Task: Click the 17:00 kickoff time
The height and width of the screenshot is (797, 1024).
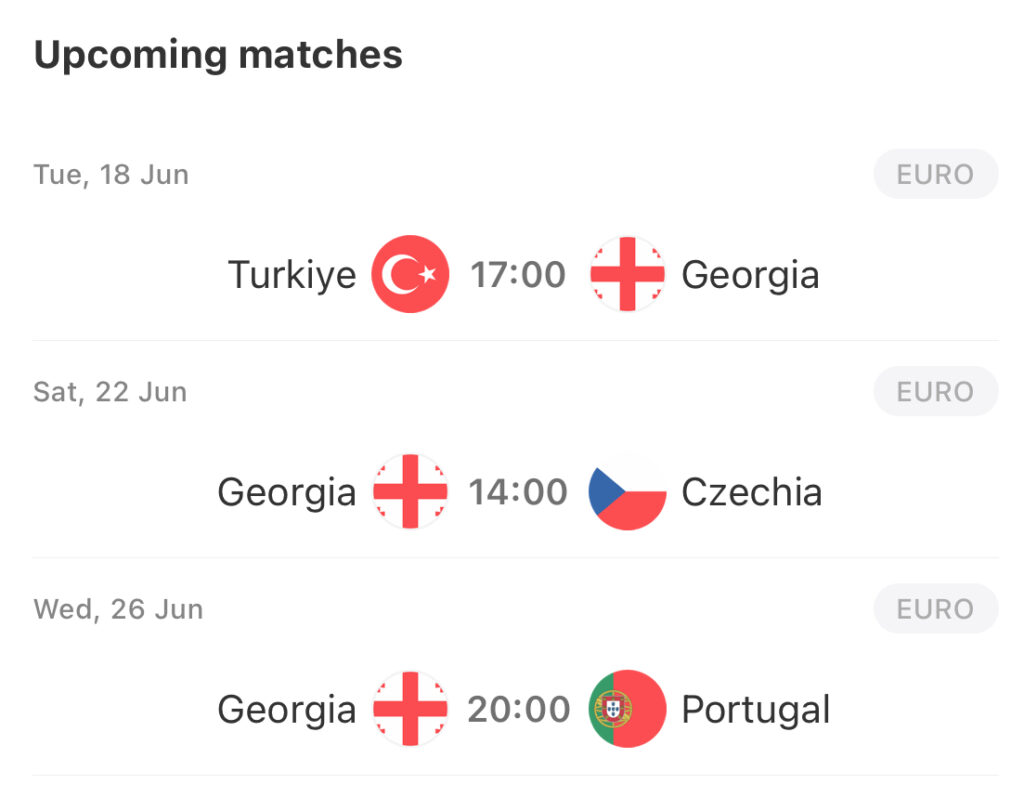Action: pos(518,274)
